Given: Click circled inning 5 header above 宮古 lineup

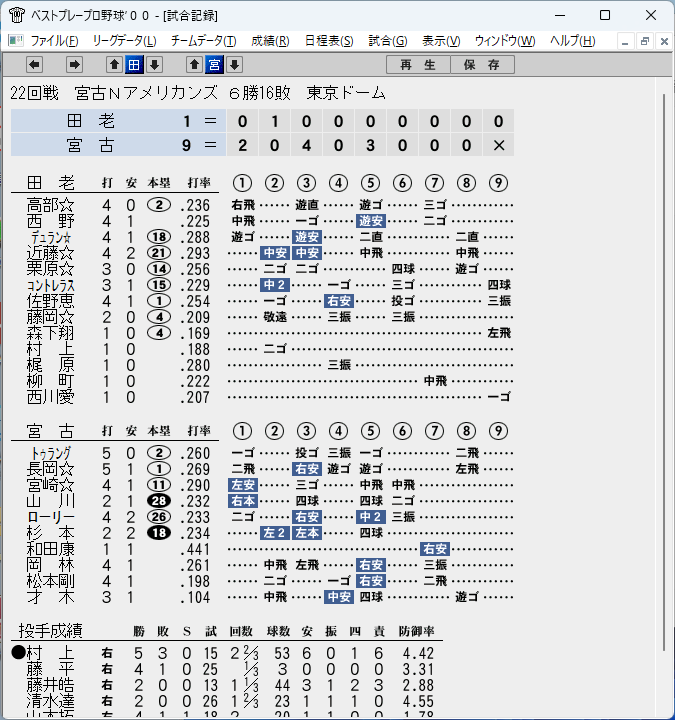Looking at the screenshot, I should coord(371,431).
